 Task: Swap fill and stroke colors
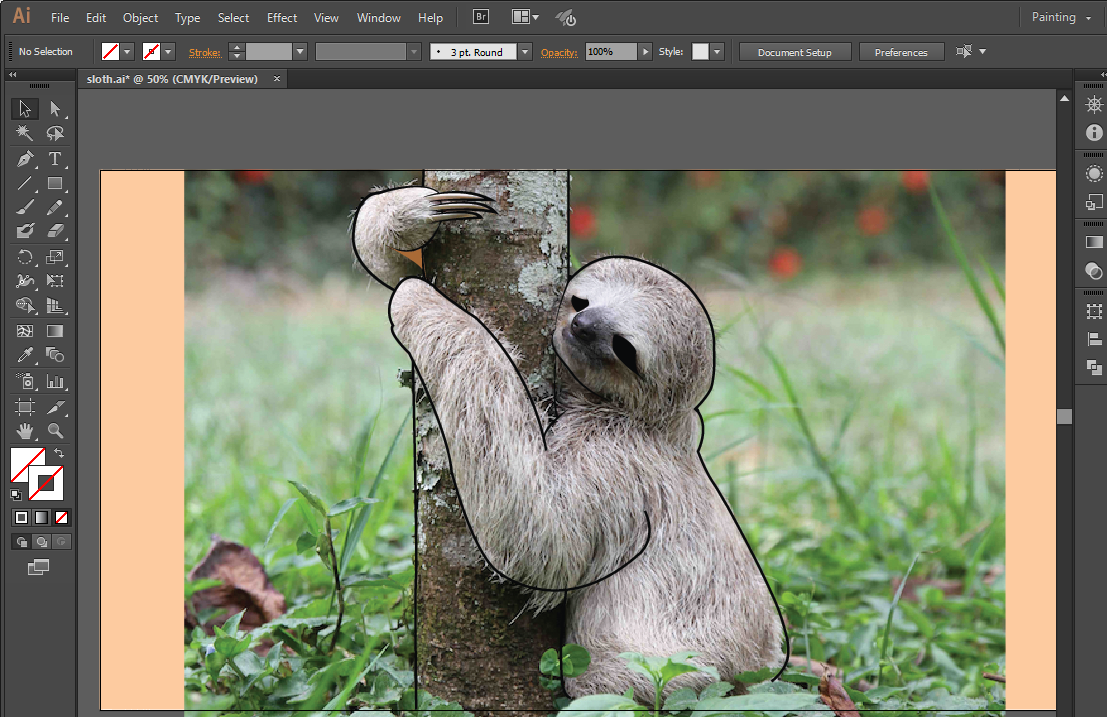[59, 454]
